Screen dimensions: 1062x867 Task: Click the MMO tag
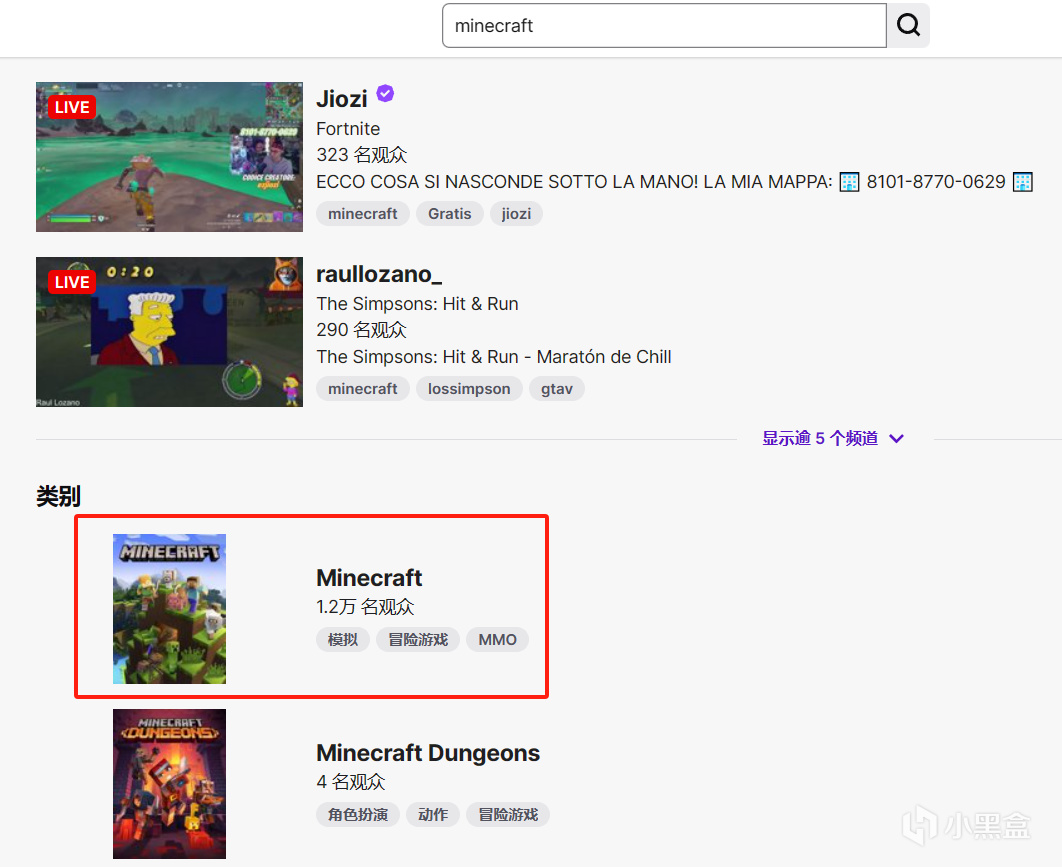[x=498, y=639]
